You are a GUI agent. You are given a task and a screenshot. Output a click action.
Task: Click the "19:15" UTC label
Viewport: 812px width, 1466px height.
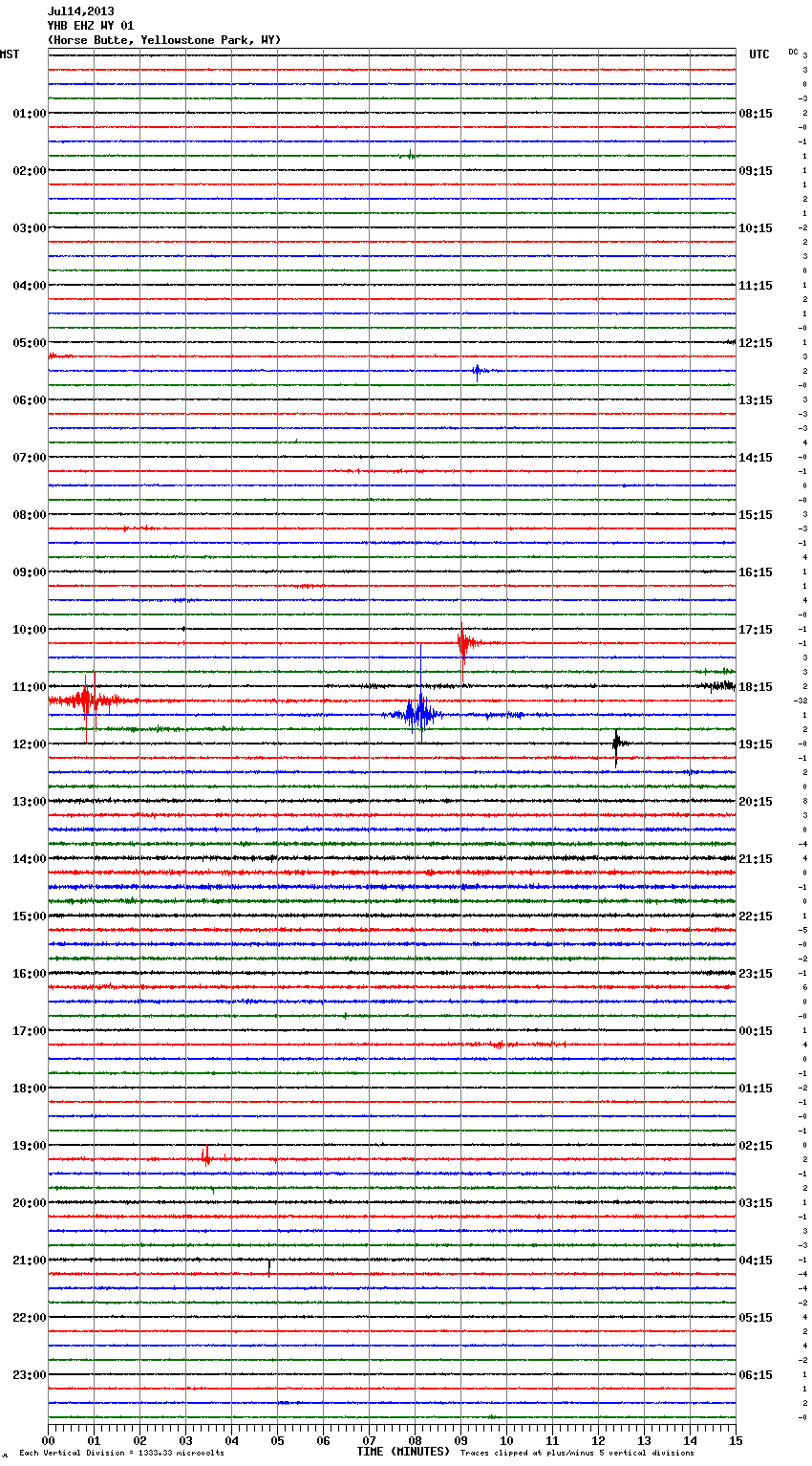(756, 744)
